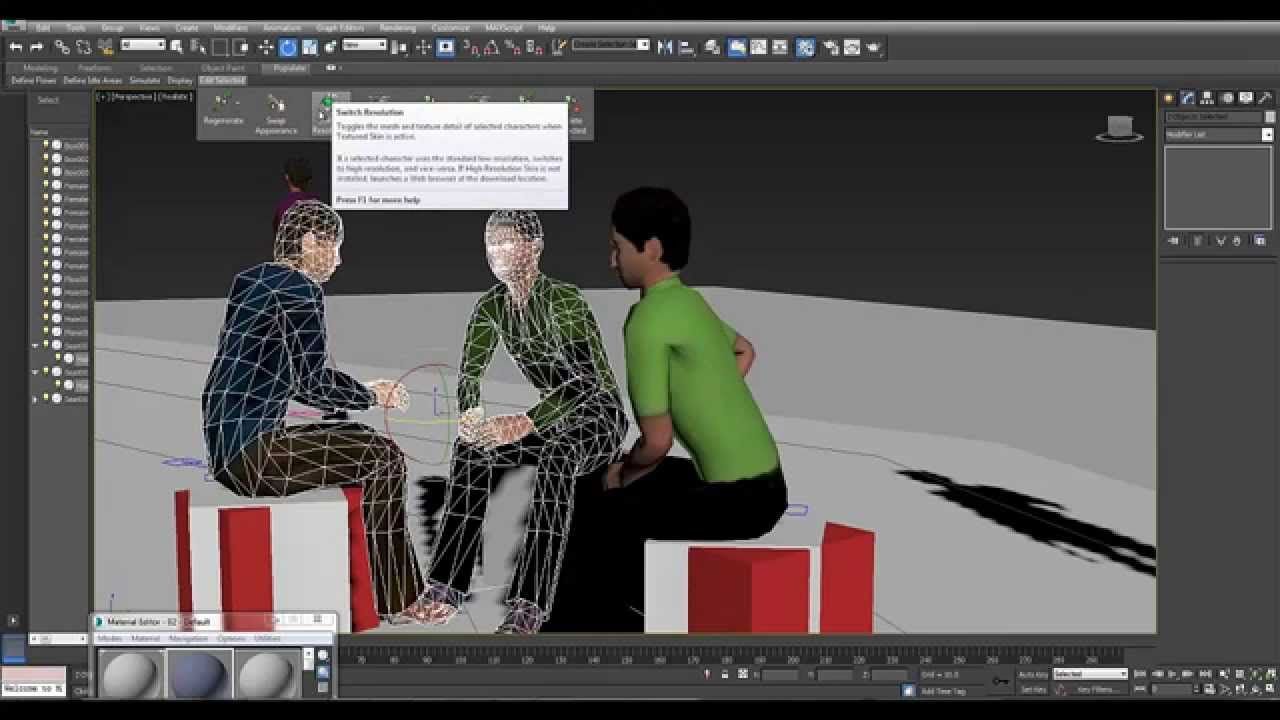
Task: Open the Hierarchy command panel tab
Action: click(x=1207, y=98)
